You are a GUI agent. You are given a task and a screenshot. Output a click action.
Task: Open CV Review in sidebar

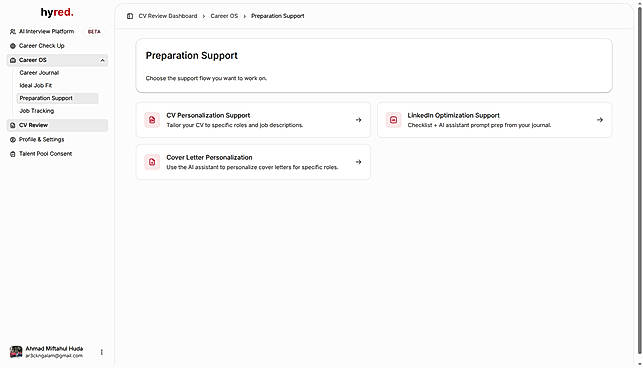tap(57, 125)
